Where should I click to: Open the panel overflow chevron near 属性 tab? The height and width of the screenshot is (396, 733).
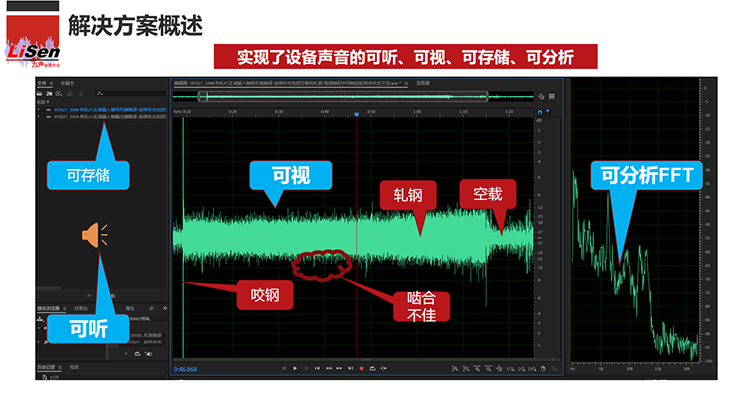point(165,308)
